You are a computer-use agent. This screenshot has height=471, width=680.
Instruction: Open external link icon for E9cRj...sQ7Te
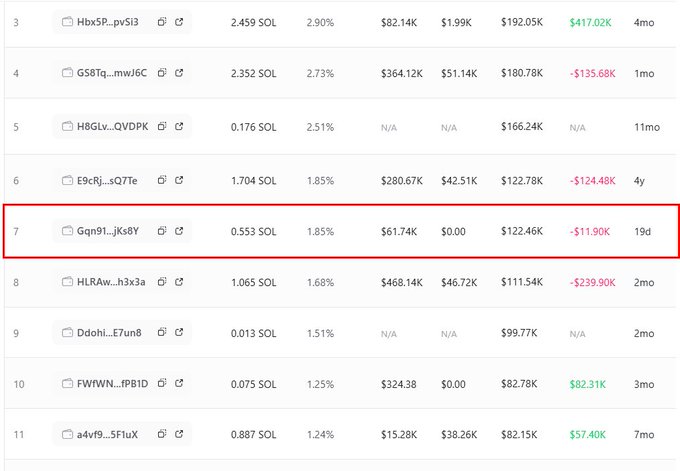pyautogui.click(x=179, y=180)
